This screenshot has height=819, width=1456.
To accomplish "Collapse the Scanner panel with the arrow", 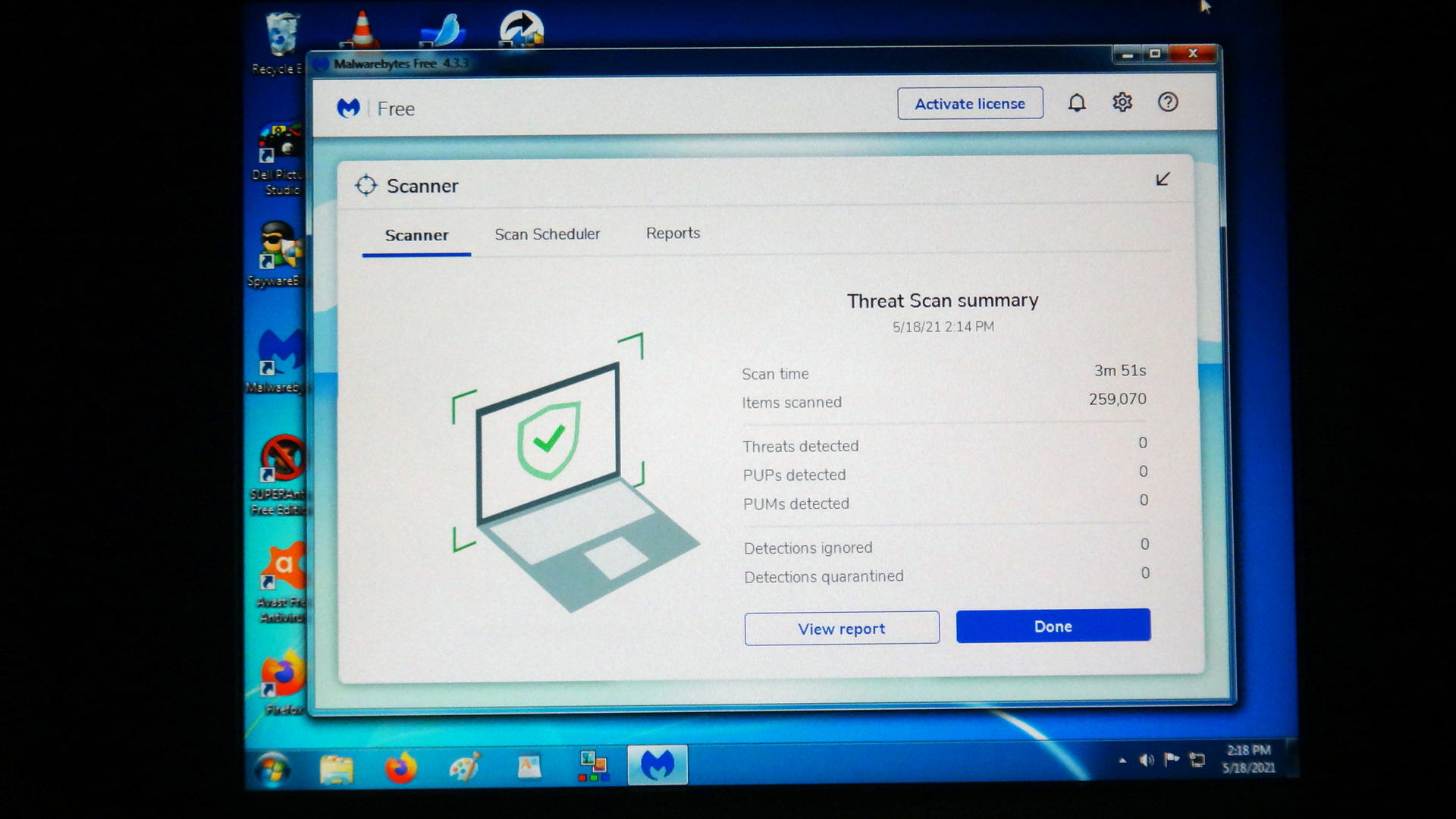I will tap(1163, 179).
